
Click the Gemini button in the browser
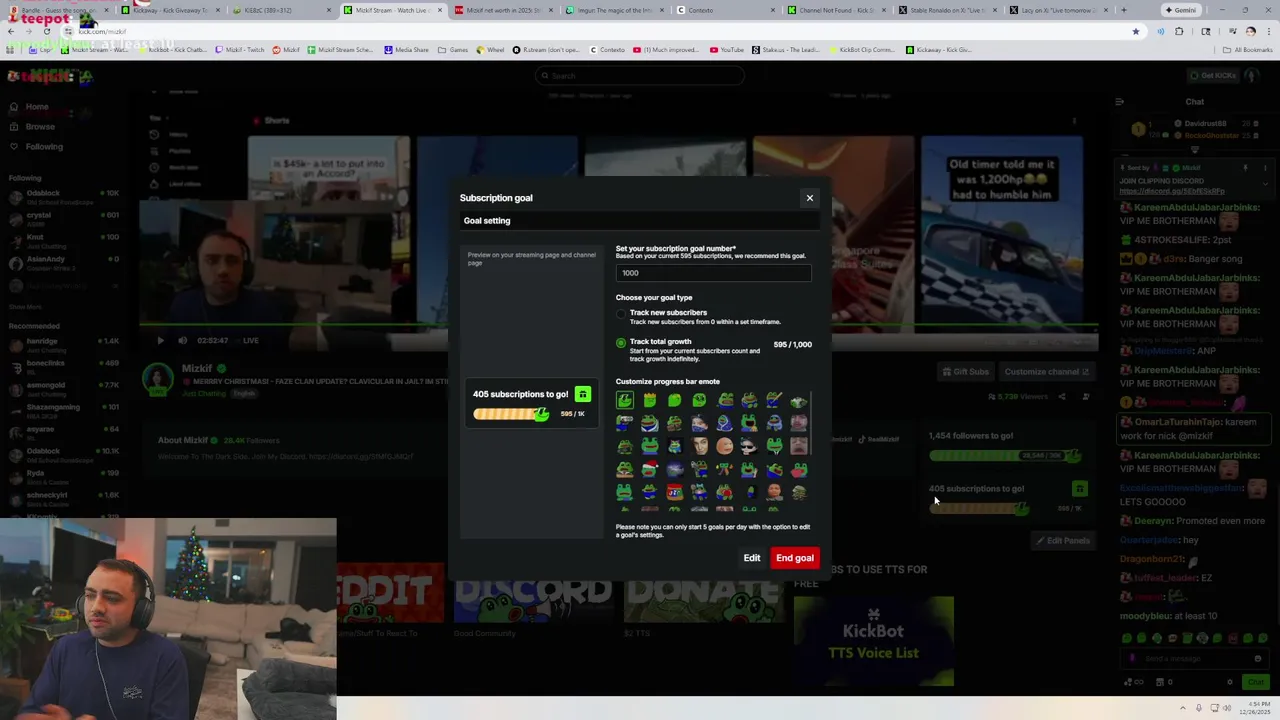[x=1180, y=10]
